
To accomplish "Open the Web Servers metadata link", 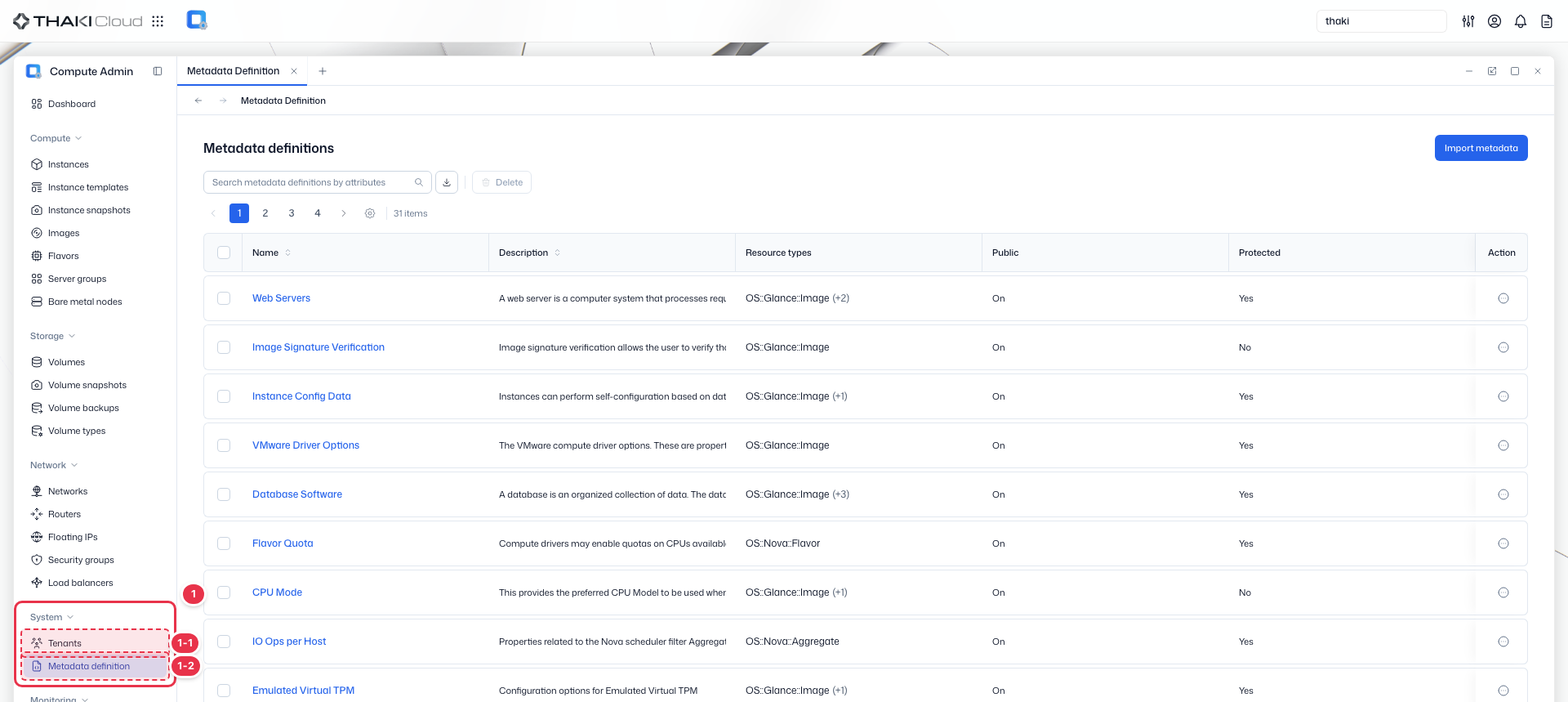I will click(x=281, y=298).
